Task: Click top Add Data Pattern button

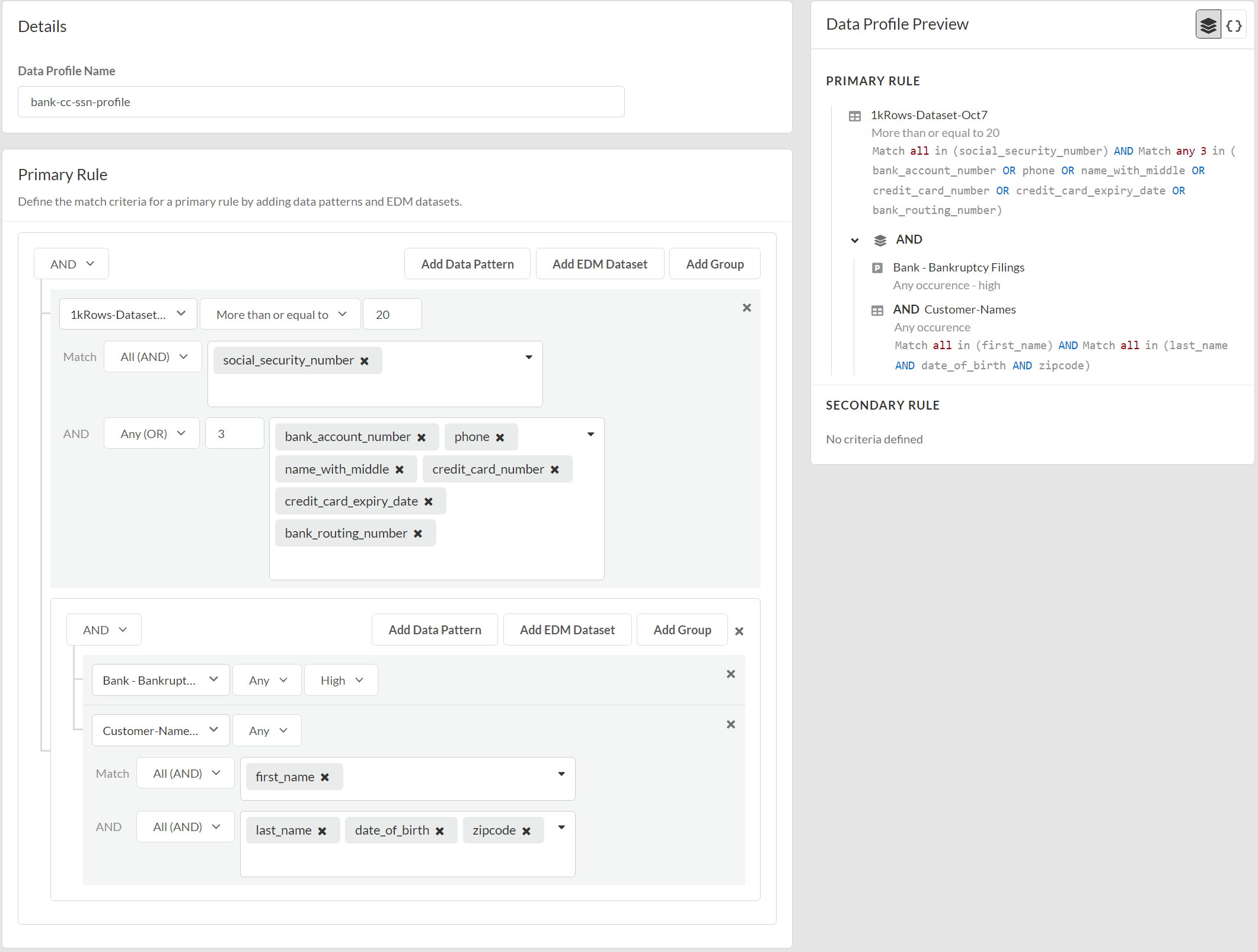Action: click(x=467, y=264)
